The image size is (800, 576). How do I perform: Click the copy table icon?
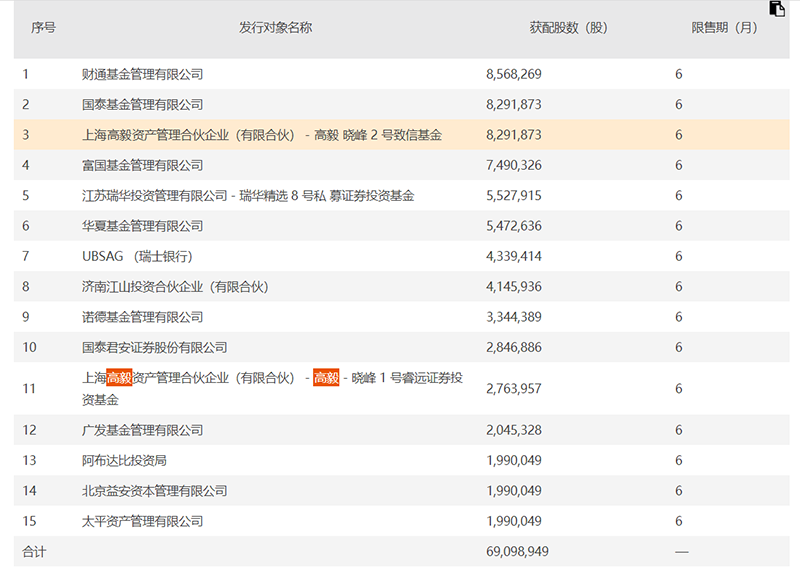pos(777,9)
